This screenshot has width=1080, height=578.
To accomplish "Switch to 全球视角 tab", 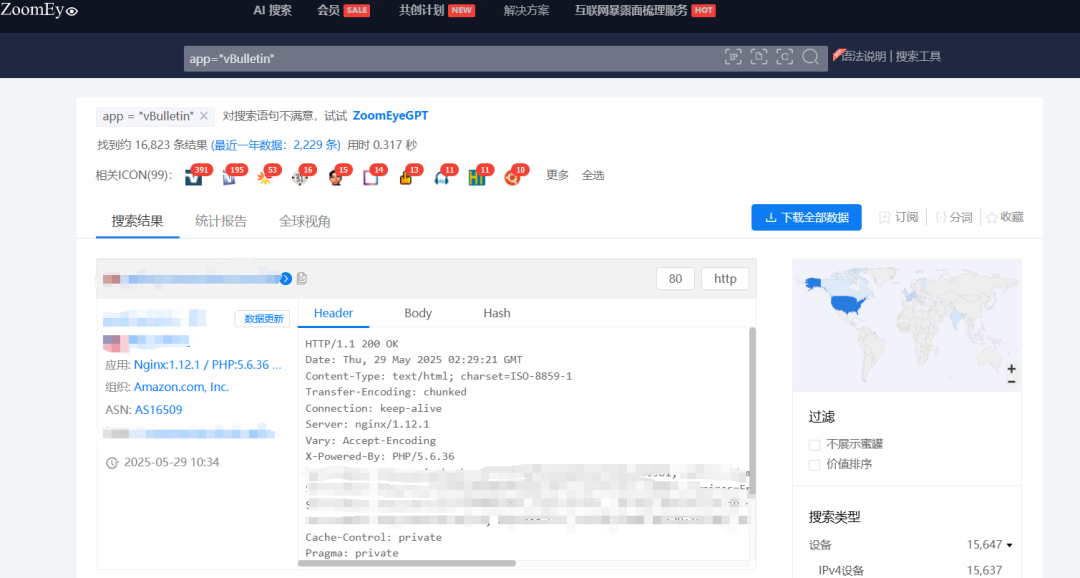I will click(304, 221).
